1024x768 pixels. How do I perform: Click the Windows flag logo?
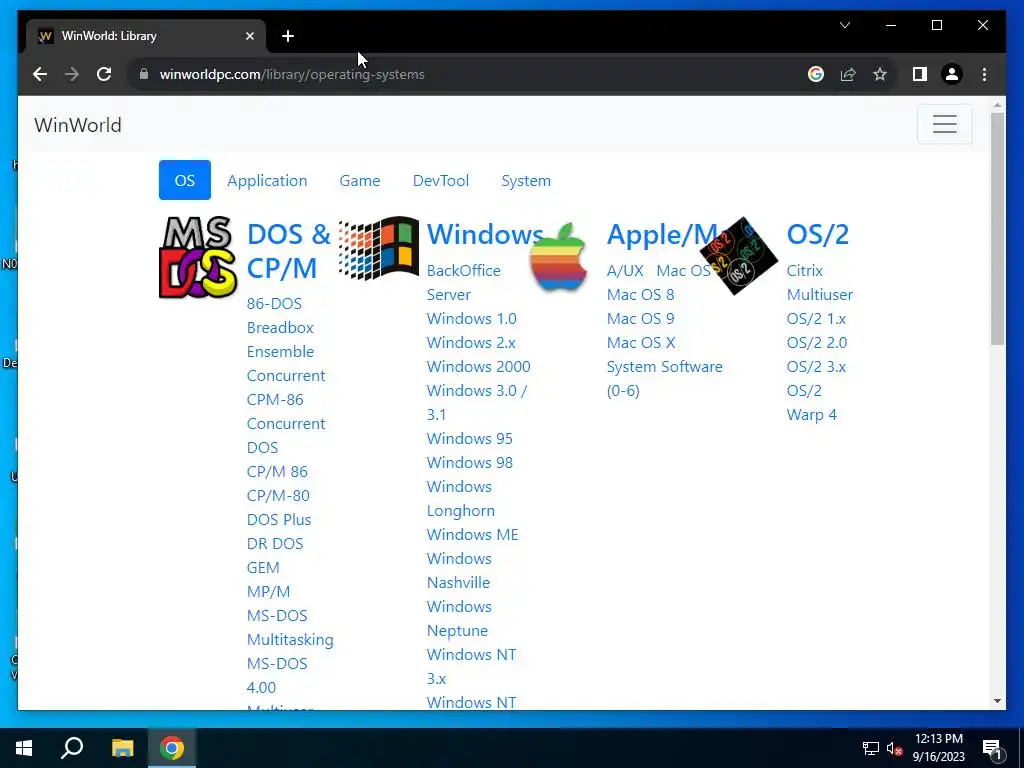379,248
